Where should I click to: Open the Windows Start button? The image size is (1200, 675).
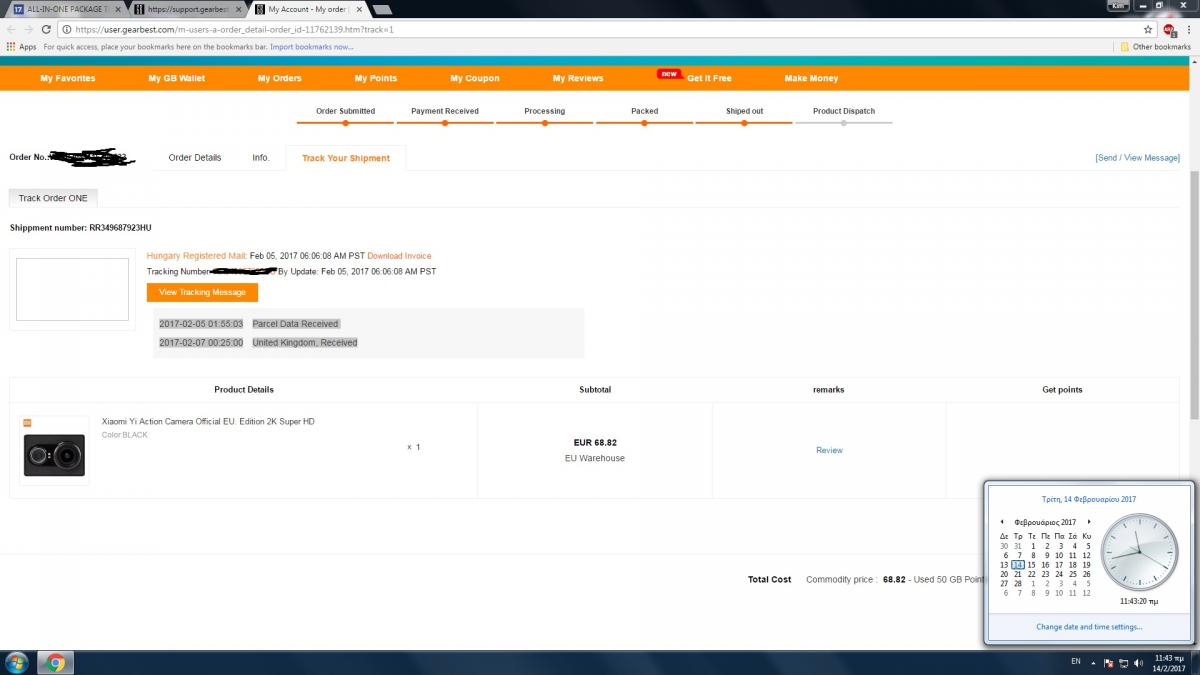coord(17,662)
